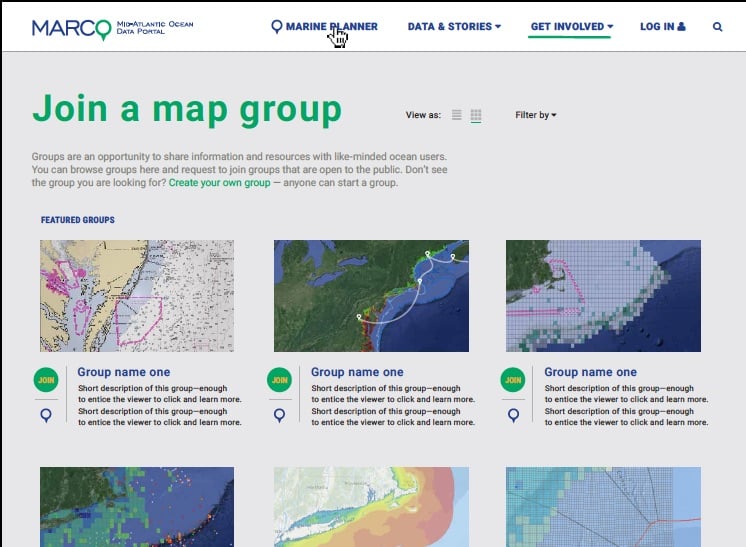Open the Long Island orange heatmap thumbnail

[371, 507]
